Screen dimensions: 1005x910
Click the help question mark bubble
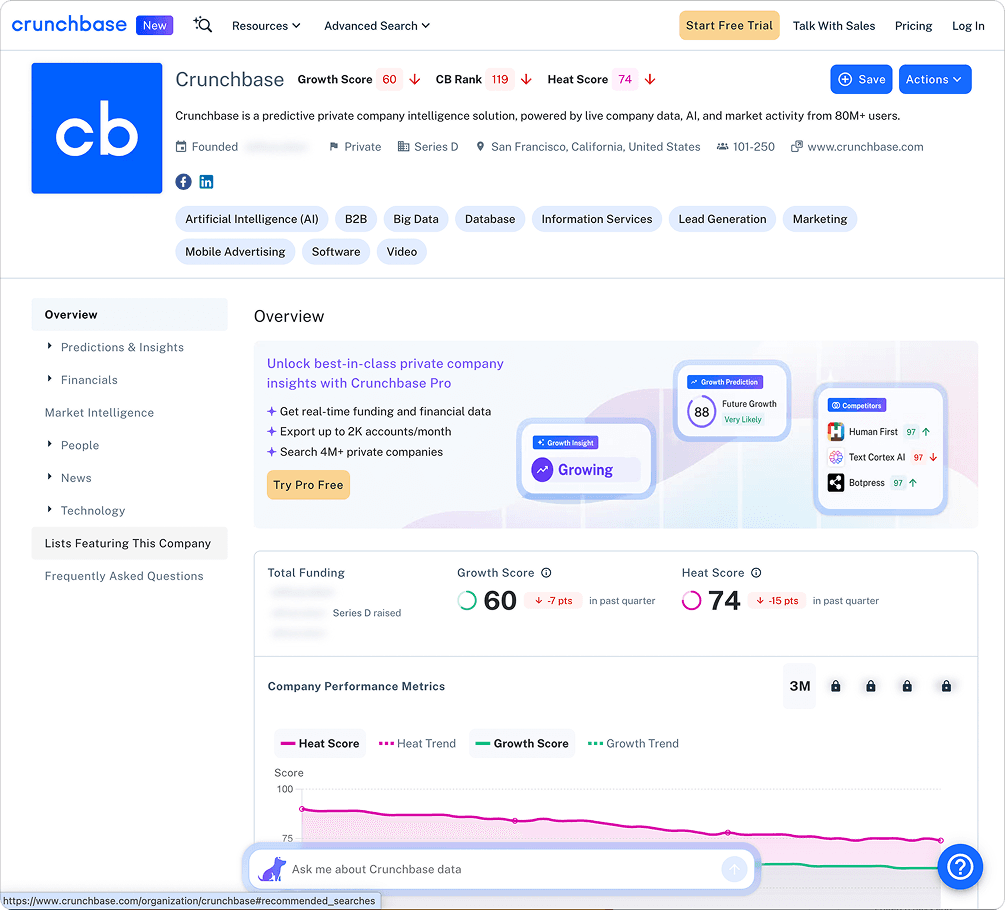click(960, 866)
